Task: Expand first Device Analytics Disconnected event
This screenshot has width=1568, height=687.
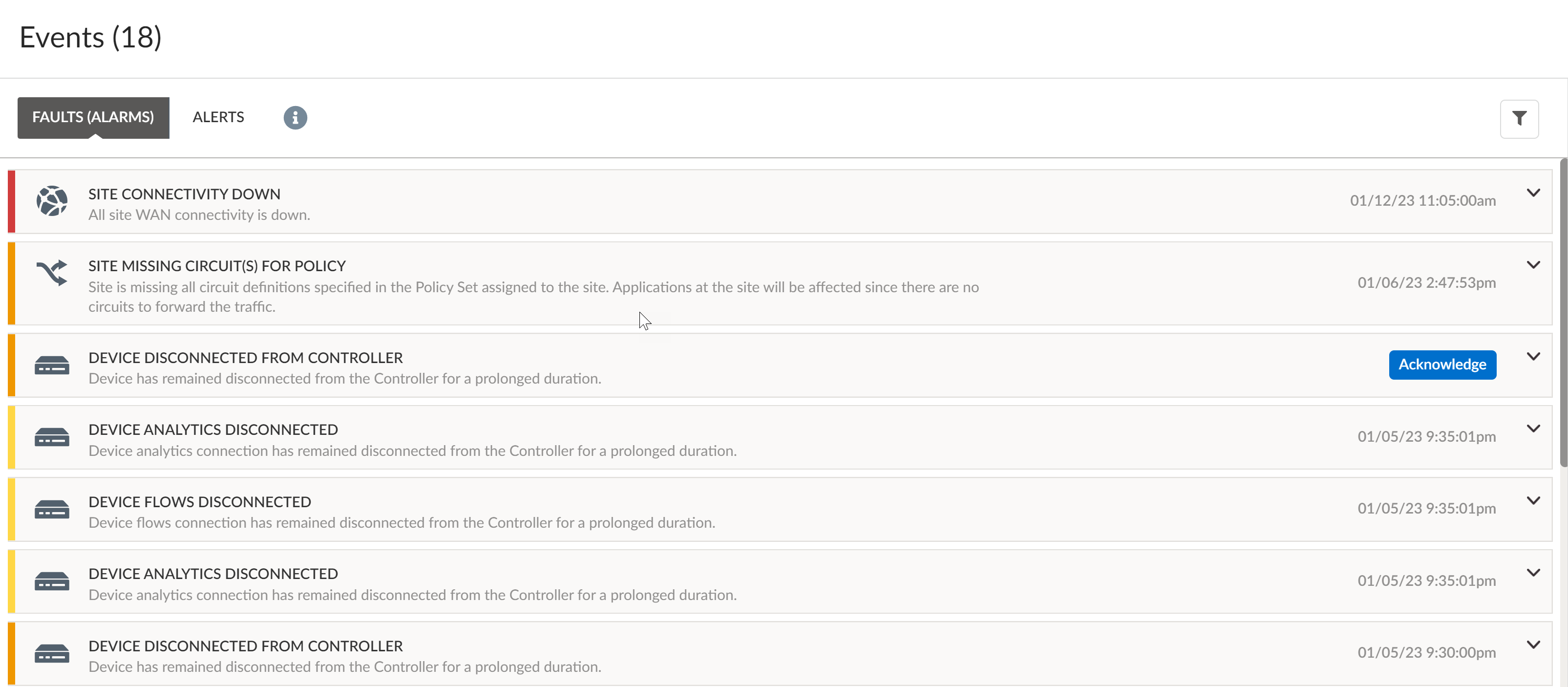Action: tap(1533, 429)
